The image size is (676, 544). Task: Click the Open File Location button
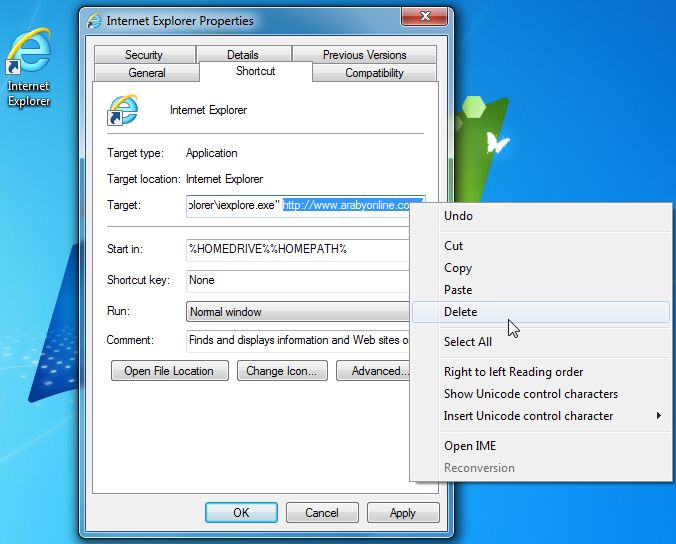click(x=169, y=371)
